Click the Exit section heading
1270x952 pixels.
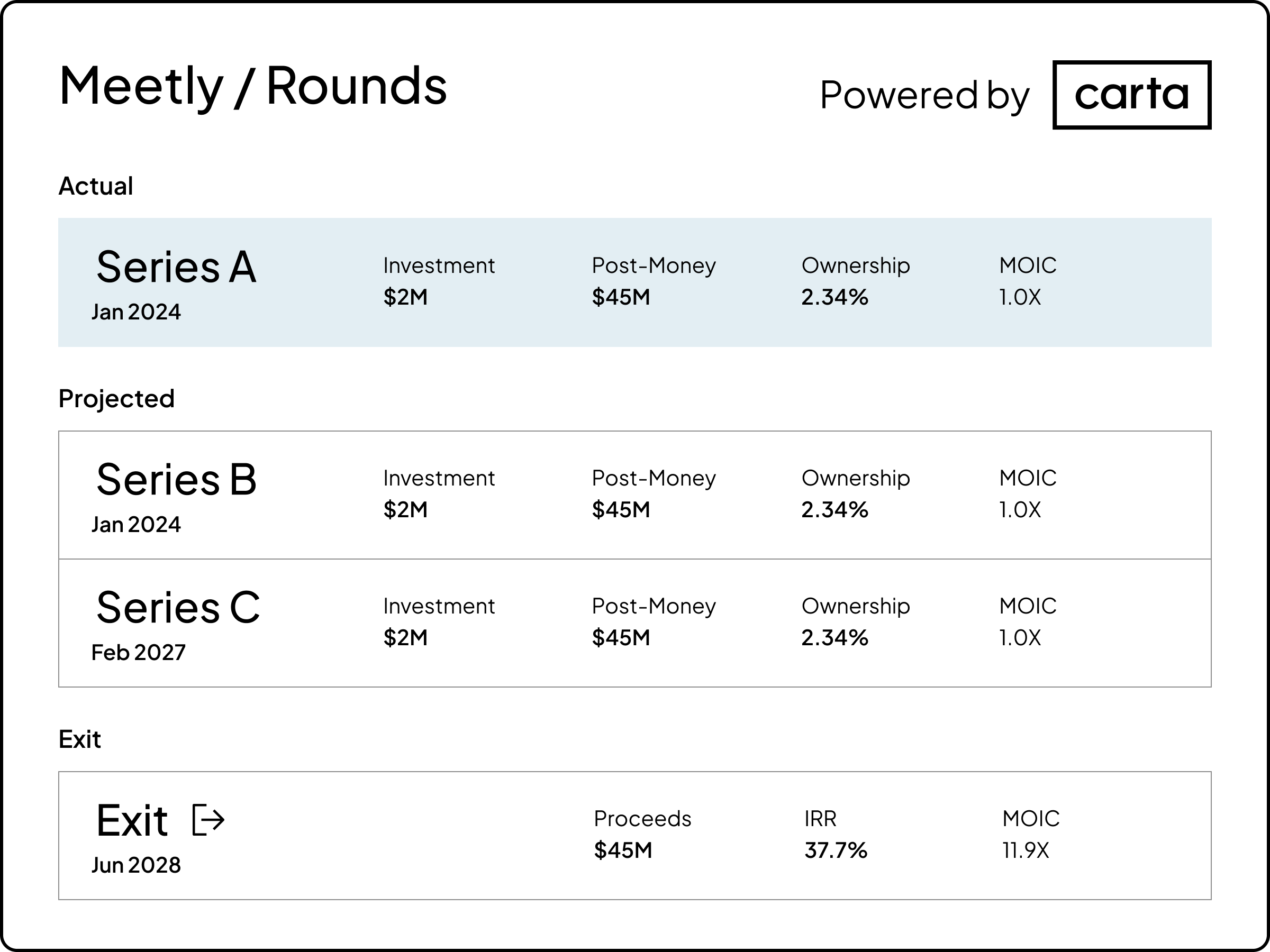80,739
